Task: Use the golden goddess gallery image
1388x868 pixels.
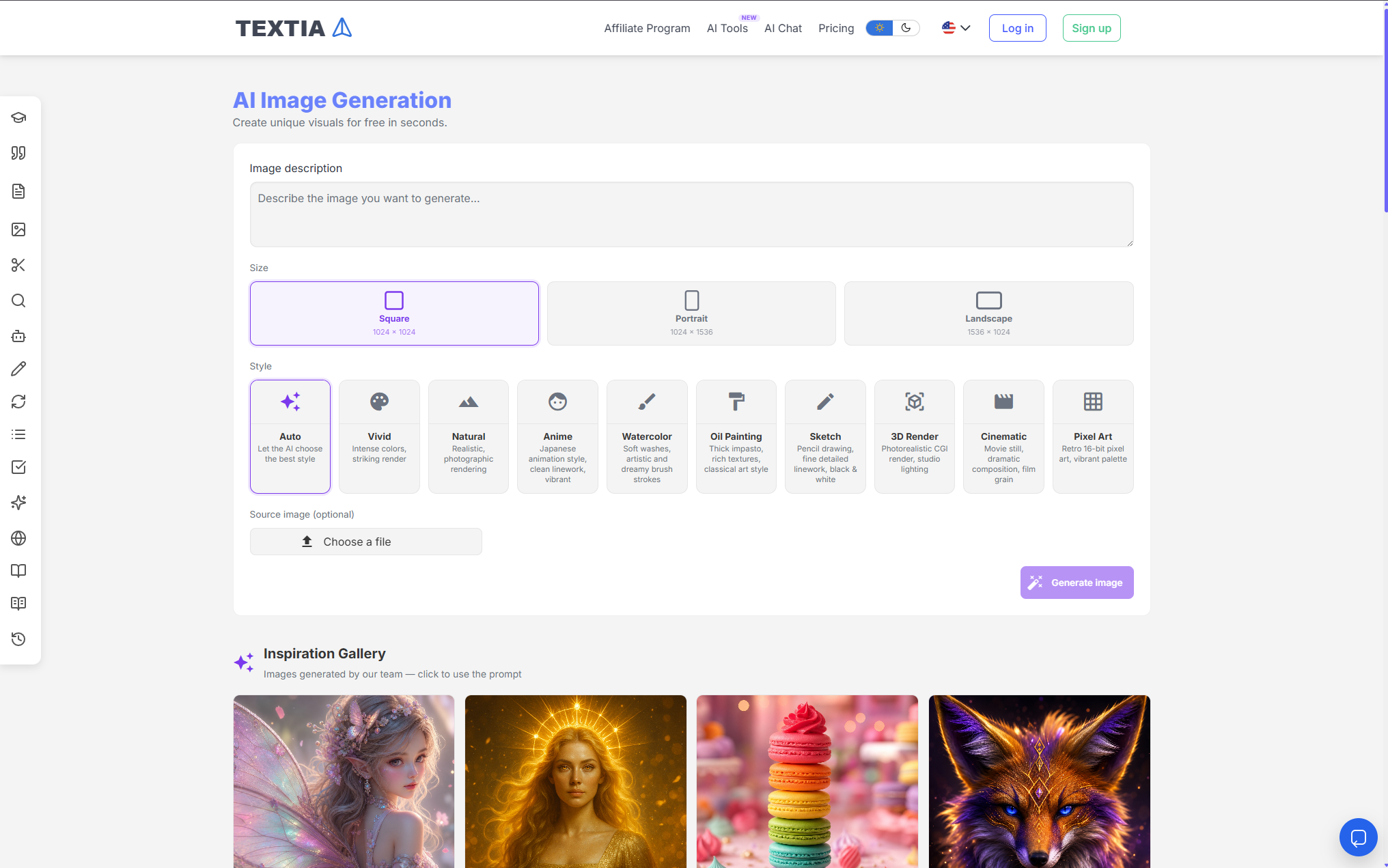Action: coord(576,781)
